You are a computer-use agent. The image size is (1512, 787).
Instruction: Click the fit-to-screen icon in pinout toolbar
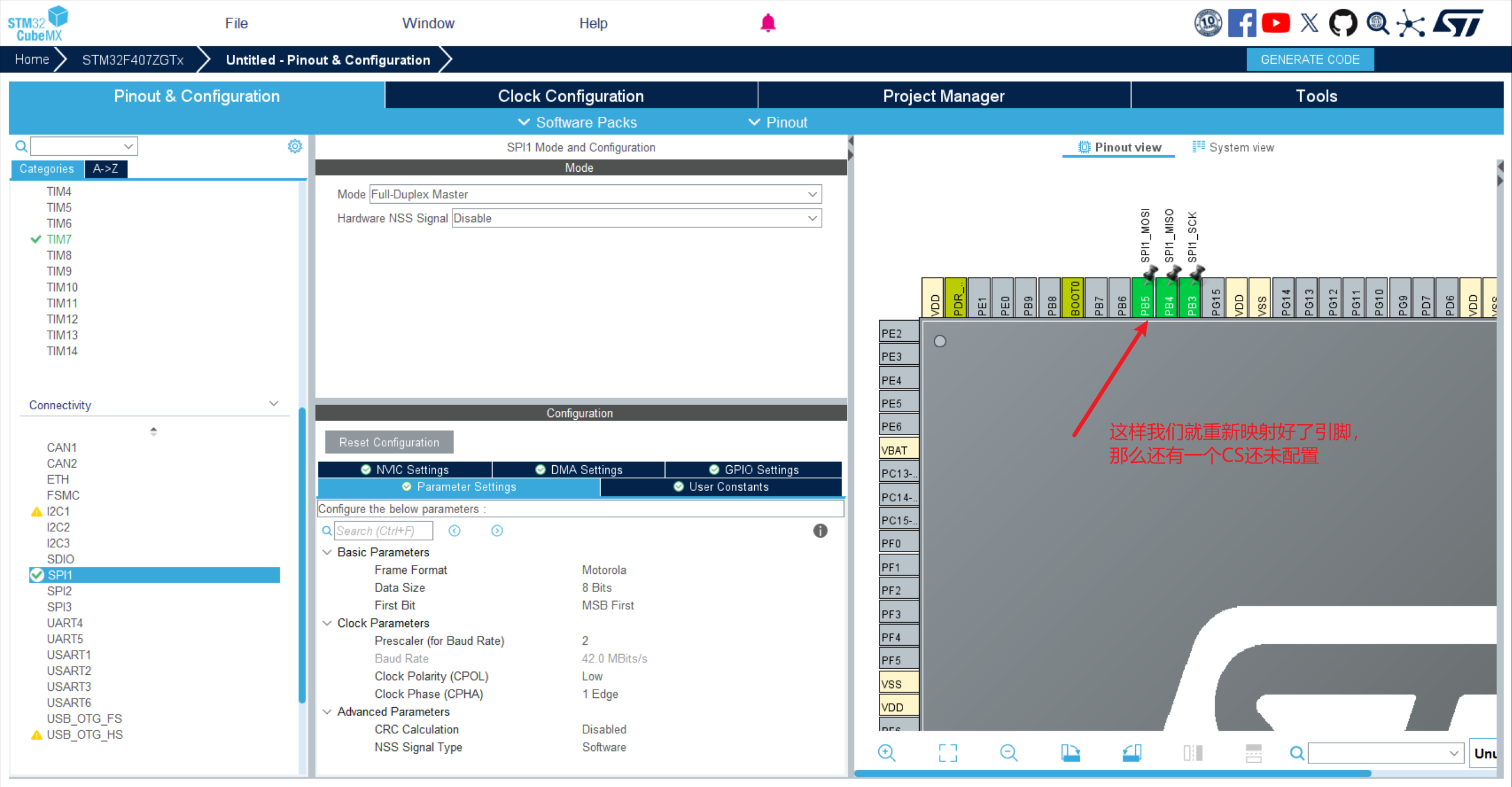tap(948, 753)
